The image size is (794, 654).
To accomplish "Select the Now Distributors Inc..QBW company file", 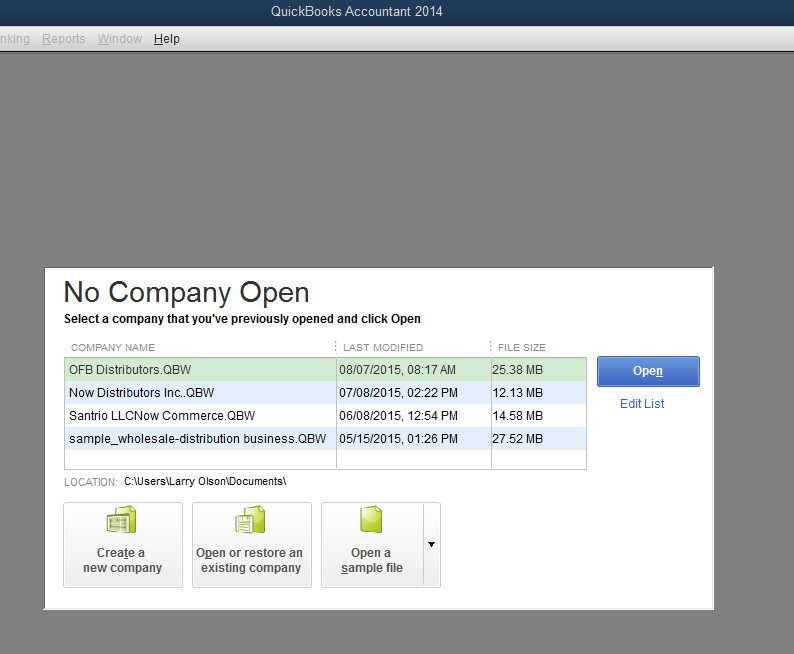I will pyautogui.click(x=141, y=393).
